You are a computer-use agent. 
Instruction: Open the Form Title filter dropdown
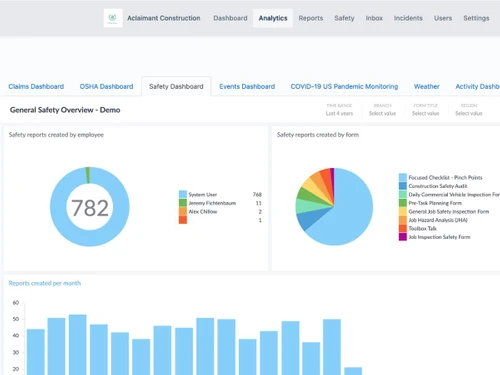pyautogui.click(x=426, y=110)
